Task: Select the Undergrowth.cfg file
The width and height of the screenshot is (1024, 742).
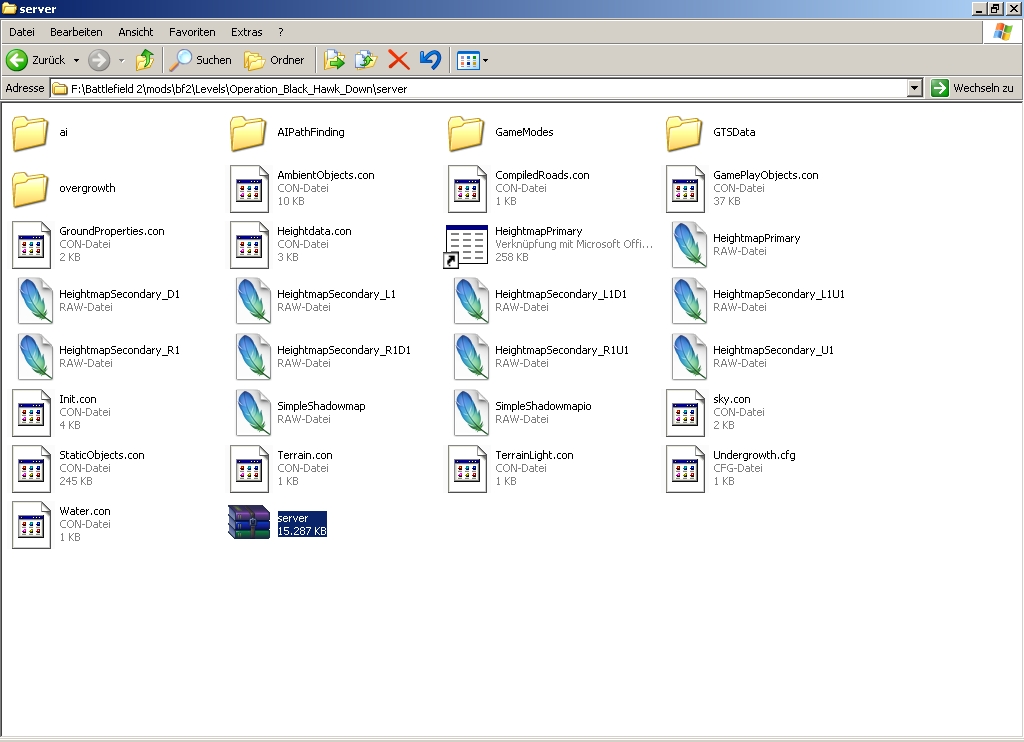Action: tap(685, 468)
